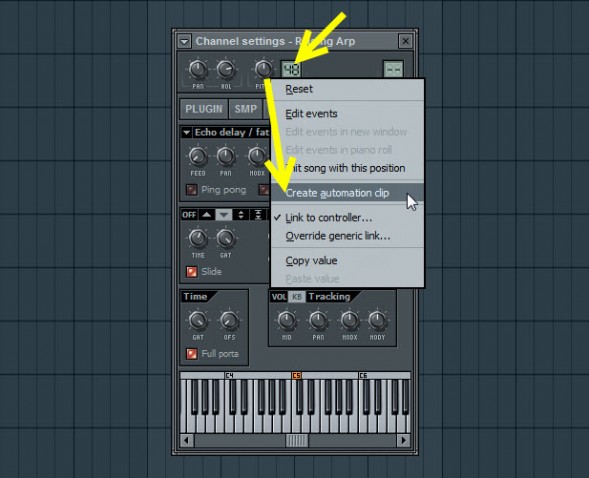Open the Channel settings window menu arrow
This screenshot has height=478, width=589.
(184, 41)
